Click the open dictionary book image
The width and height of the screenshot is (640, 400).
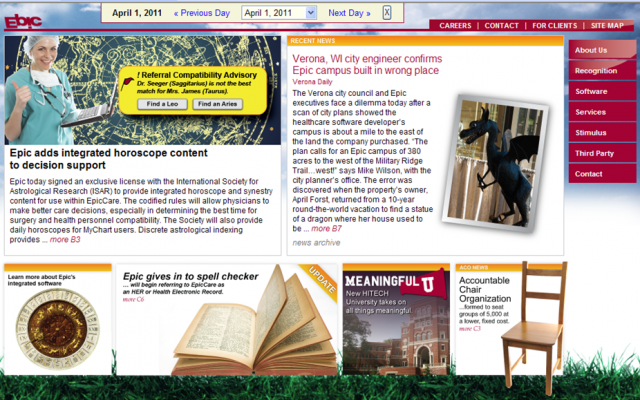[255, 322]
